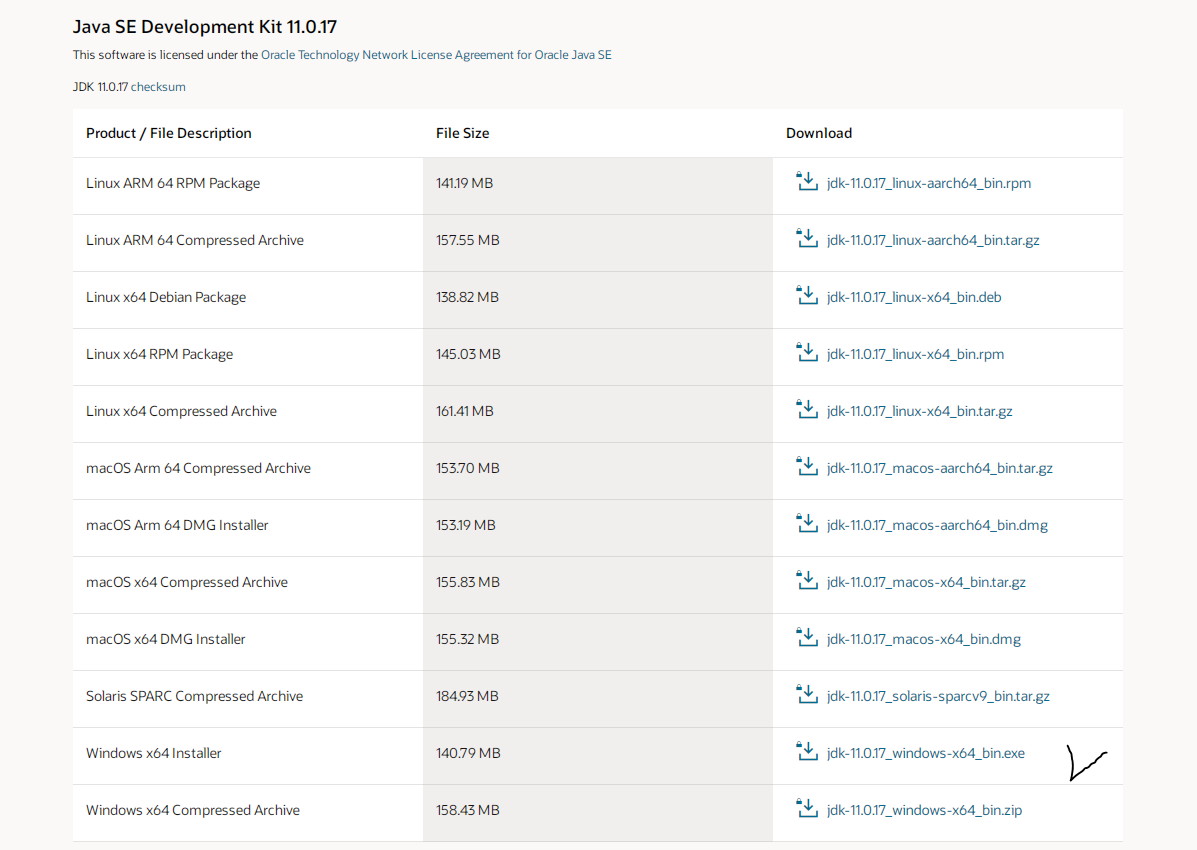Click download icon for jdk-11.0.17_linux-aarch64_bin.rpm

tap(806, 182)
